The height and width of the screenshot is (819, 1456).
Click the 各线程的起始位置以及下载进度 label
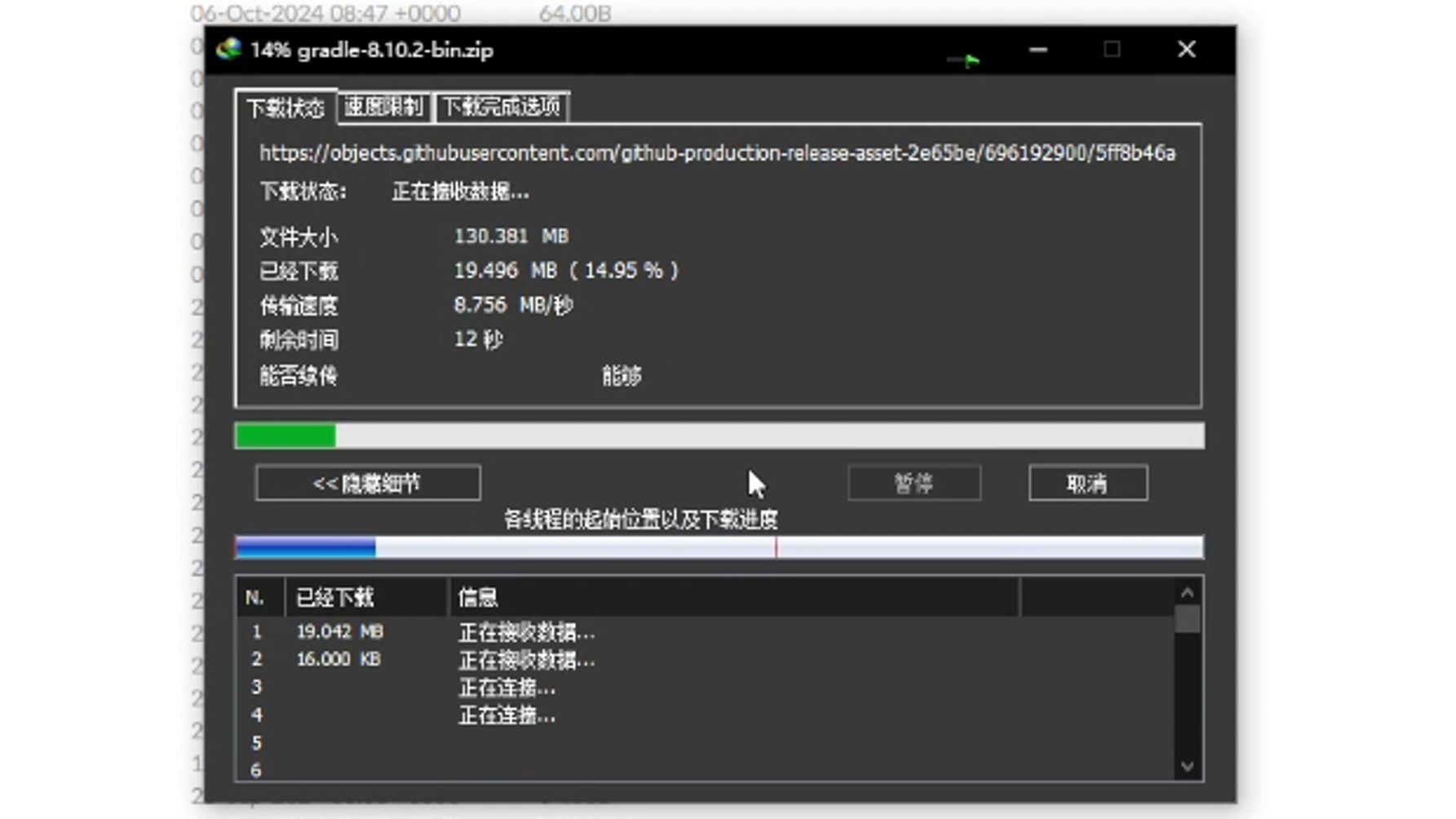(x=641, y=520)
